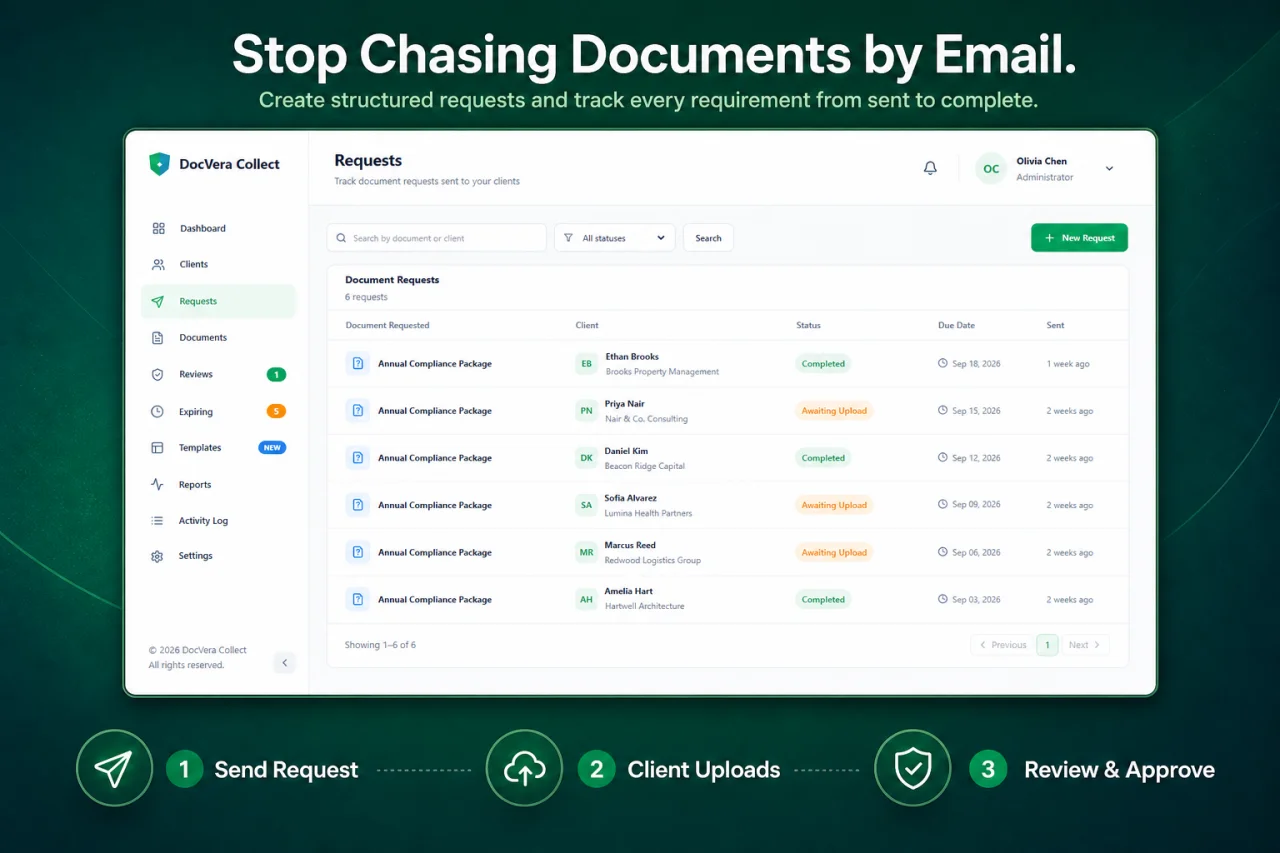Click the Search by document or client field

coord(437,238)
